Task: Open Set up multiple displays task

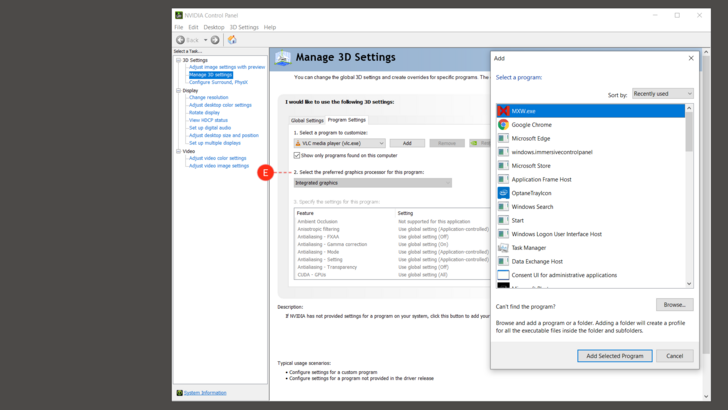Action: pos(214,143)
